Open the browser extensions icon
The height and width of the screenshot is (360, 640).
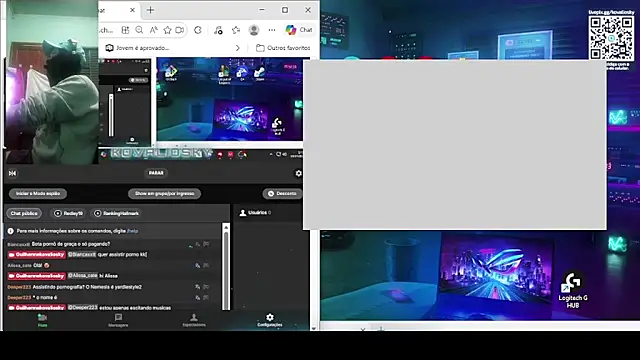tap(198, 30)
